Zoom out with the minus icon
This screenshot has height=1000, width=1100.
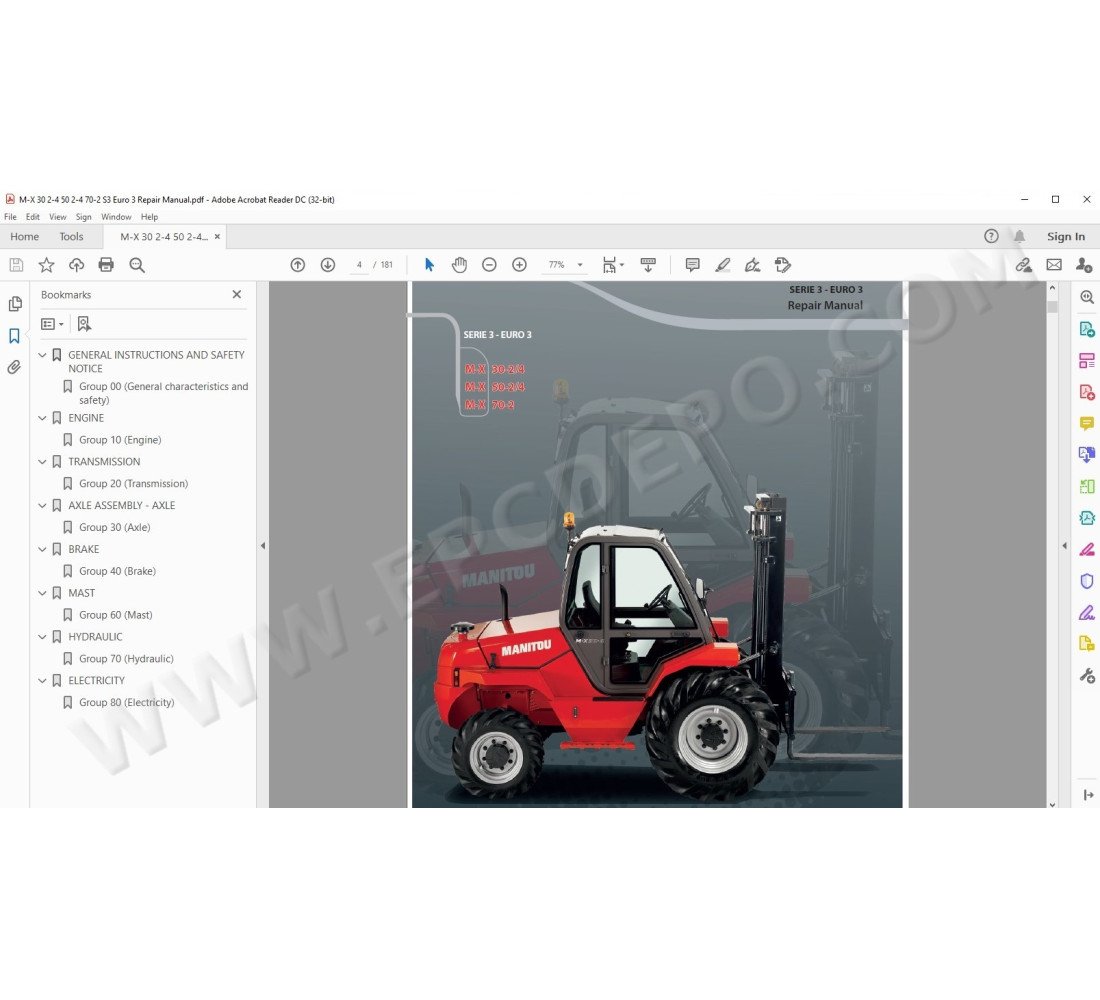coord(489,265)
